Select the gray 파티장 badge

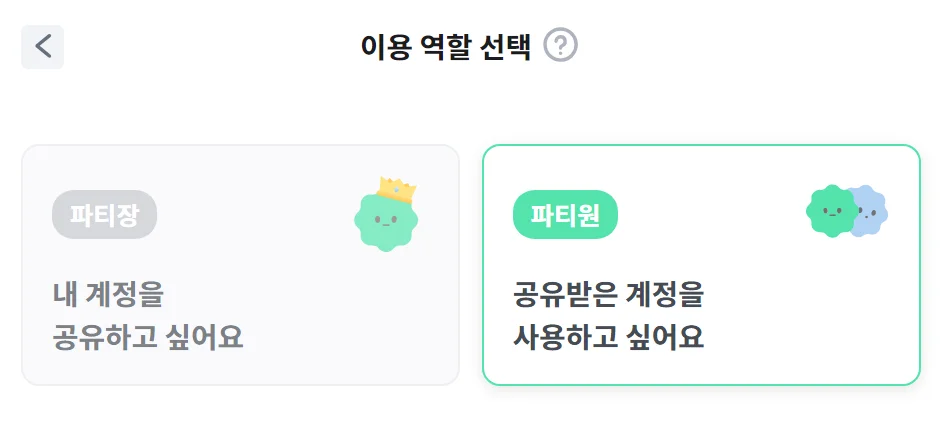click(104, 215)
